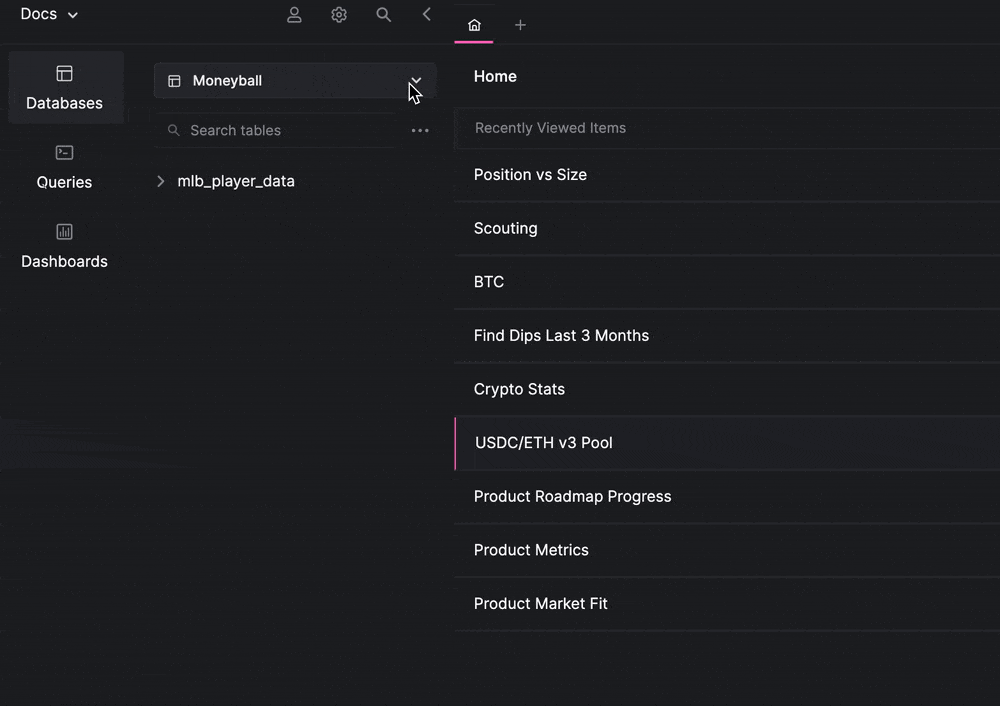The height and width of the screenshot is (706, 1000).
Task: Focus the Search tables field
Action: (x=277, y=130)
